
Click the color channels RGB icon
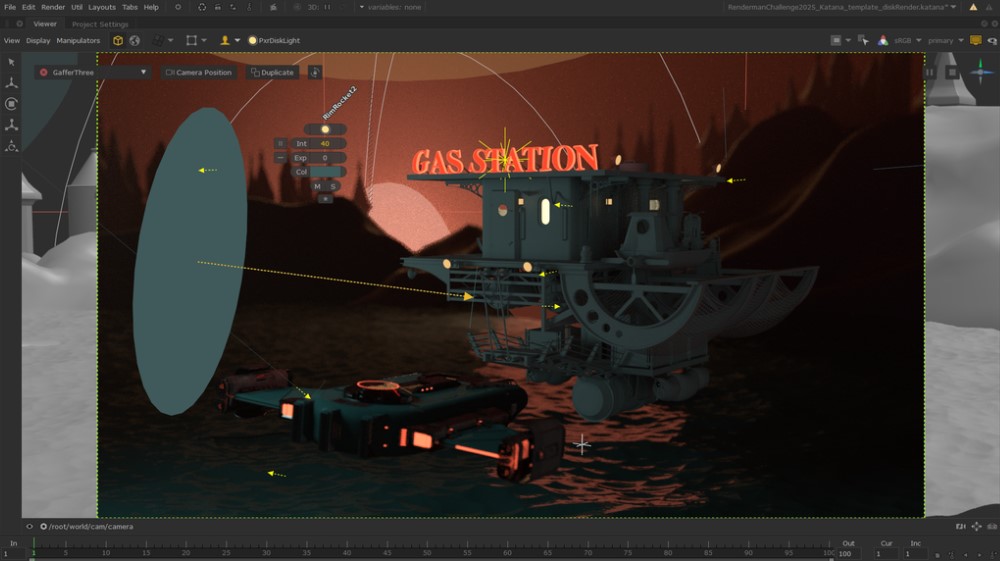(883, 41)
